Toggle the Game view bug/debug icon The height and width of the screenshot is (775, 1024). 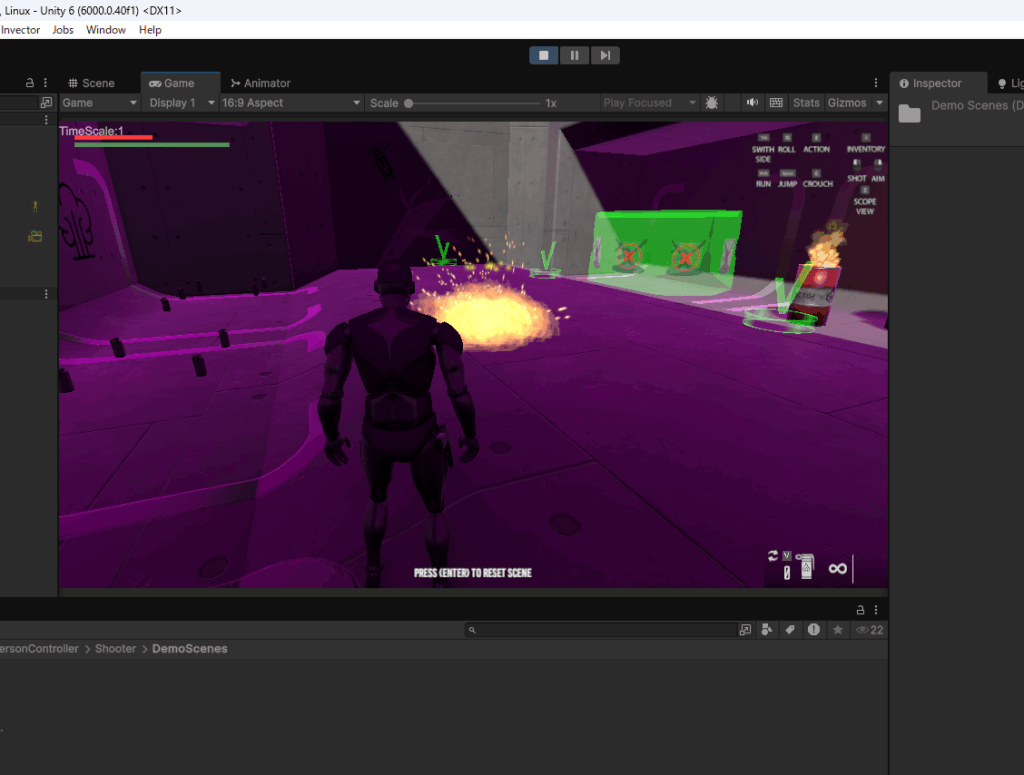pyautogui.click(x=712, y=103)
